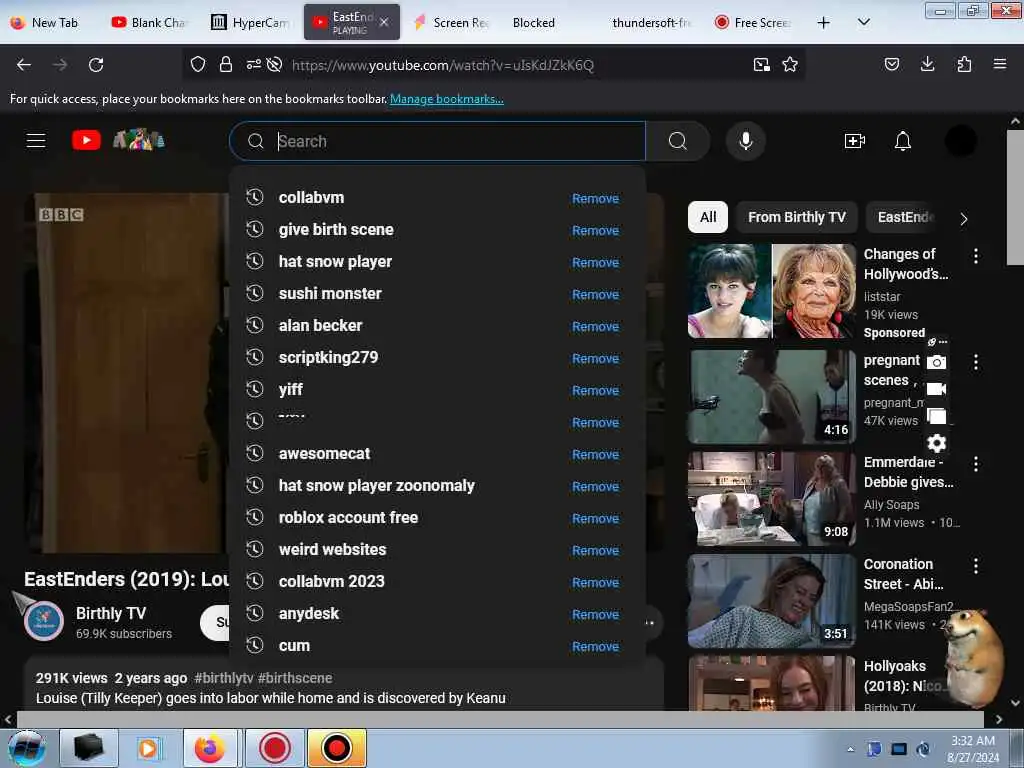Viewport: 1024px width, 768px height.
Task: Click the Birthly TV channel name
Action: point(110,613)
